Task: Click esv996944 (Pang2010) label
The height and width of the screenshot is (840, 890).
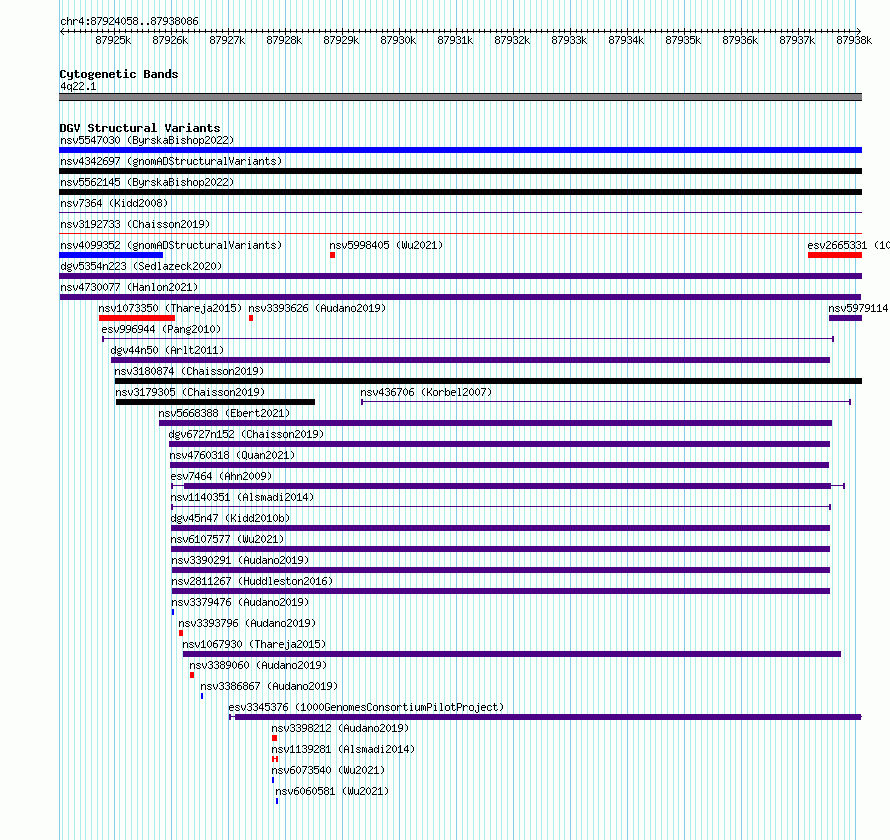Action: tap(161, 329)
